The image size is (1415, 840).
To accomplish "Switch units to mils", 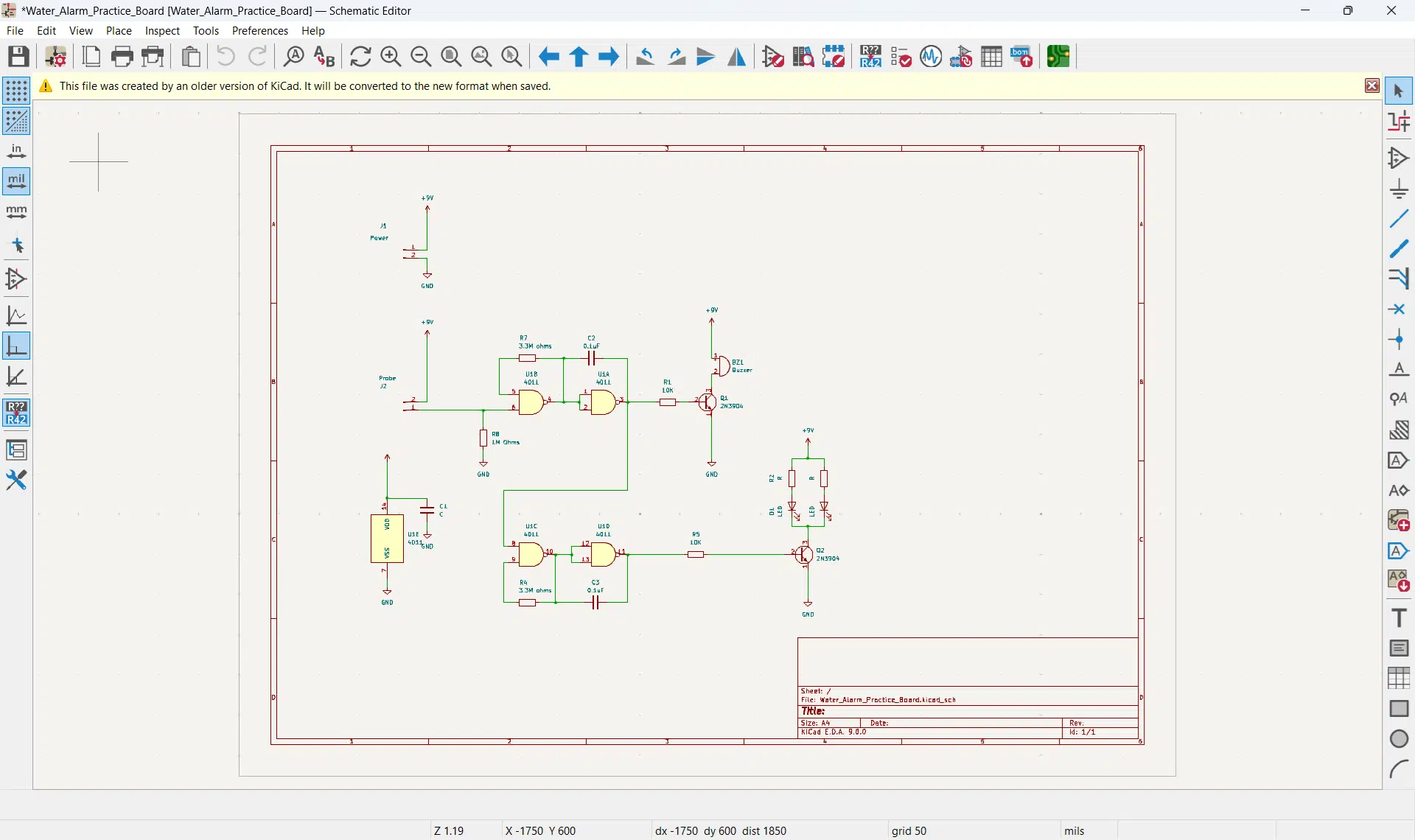I will [16, 181].
